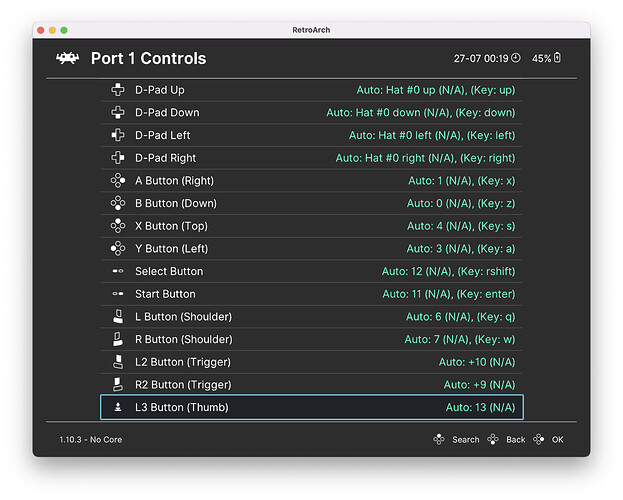Click the A Button (Right) face-button icon
The height and width of the screenshot is (500, 623).
(117, 181)
